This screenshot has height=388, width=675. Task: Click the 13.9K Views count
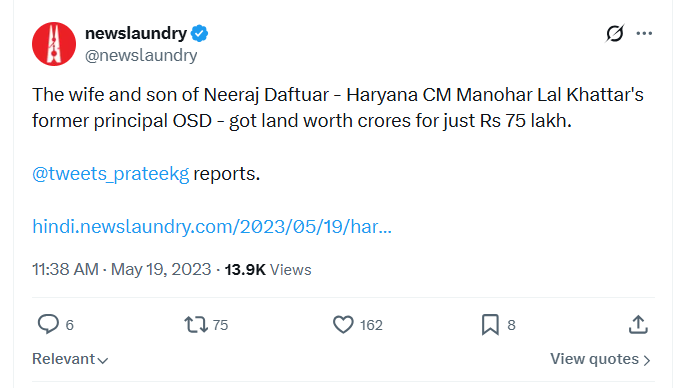268,270
